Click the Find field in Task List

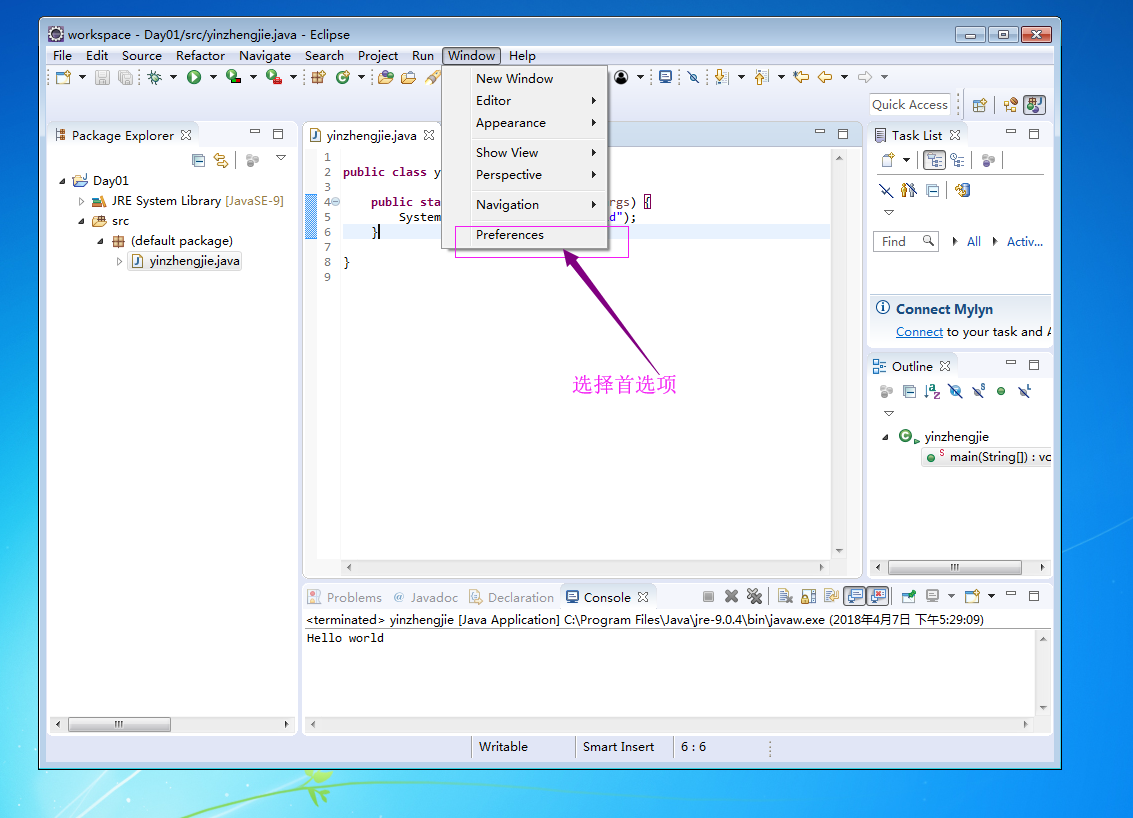(x=906, y=242)
